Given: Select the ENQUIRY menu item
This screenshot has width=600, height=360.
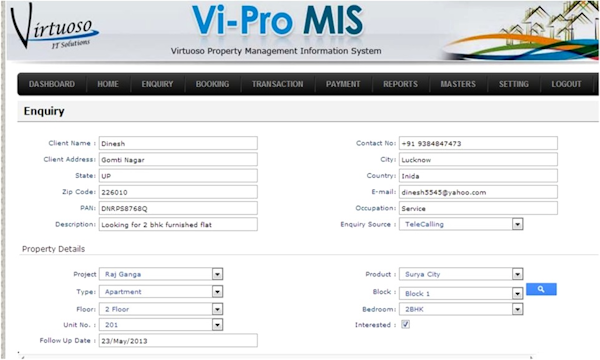Looking at the screenshot, I should [x=157, y=84].
